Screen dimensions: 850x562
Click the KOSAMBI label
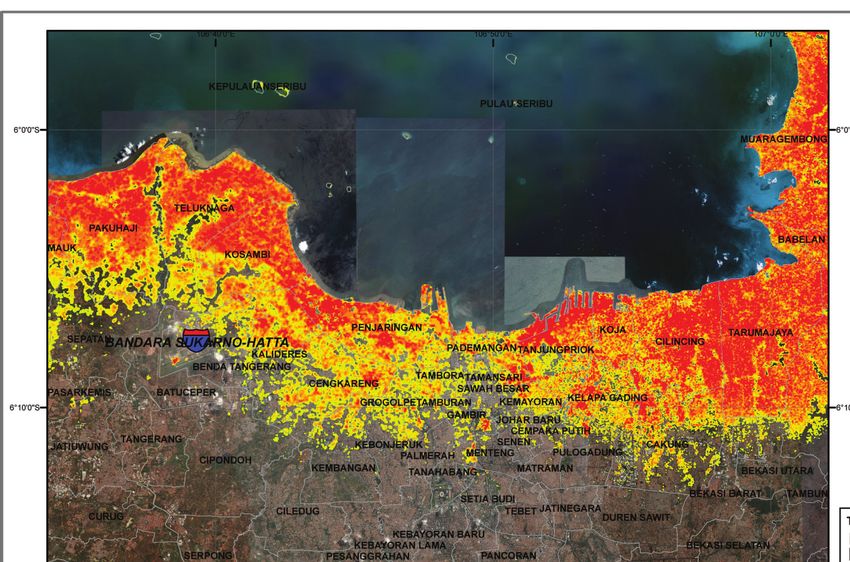click(x=247, y=254)
